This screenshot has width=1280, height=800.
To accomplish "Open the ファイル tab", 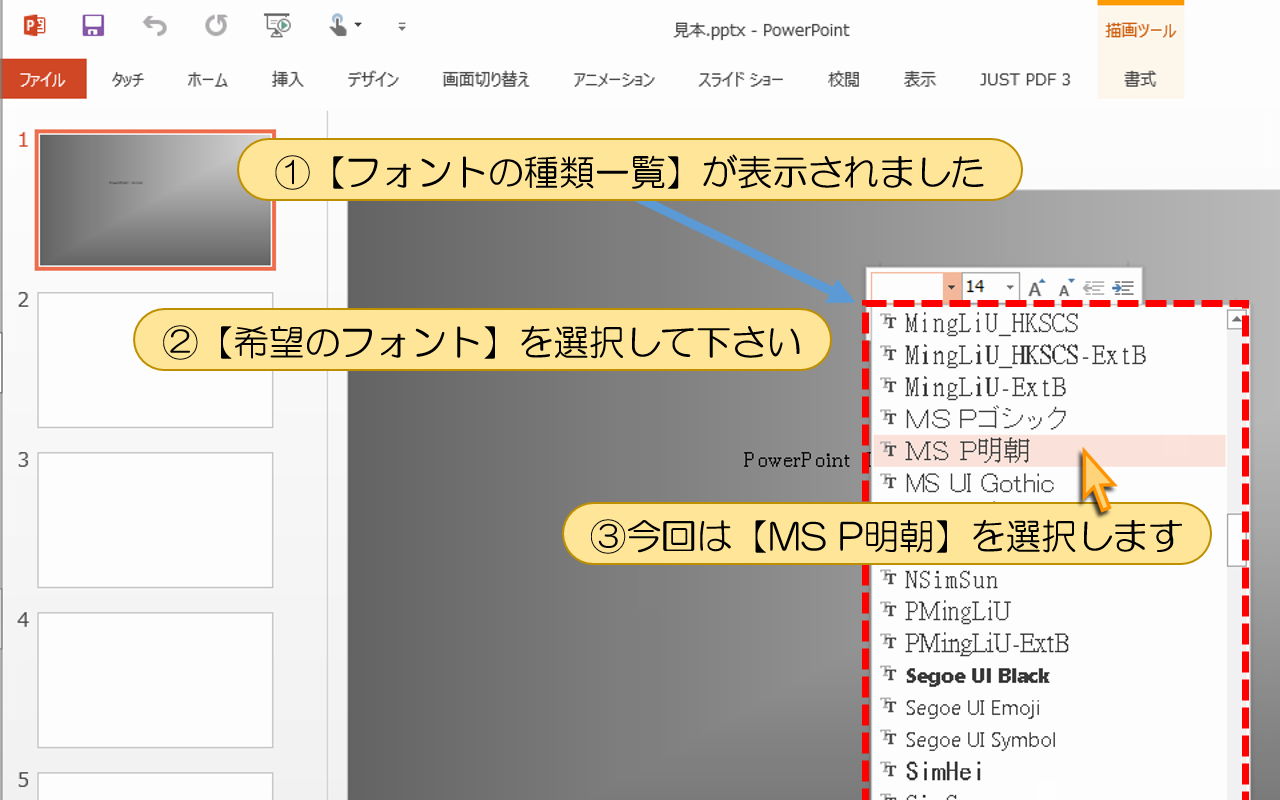I will [43, 80].
